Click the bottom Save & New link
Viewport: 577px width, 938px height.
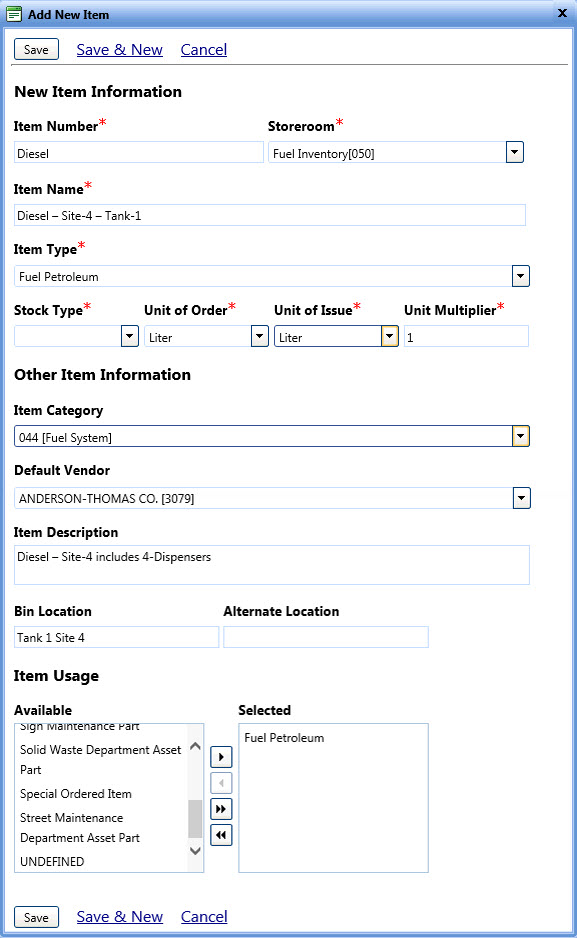[x=120, y=916]
